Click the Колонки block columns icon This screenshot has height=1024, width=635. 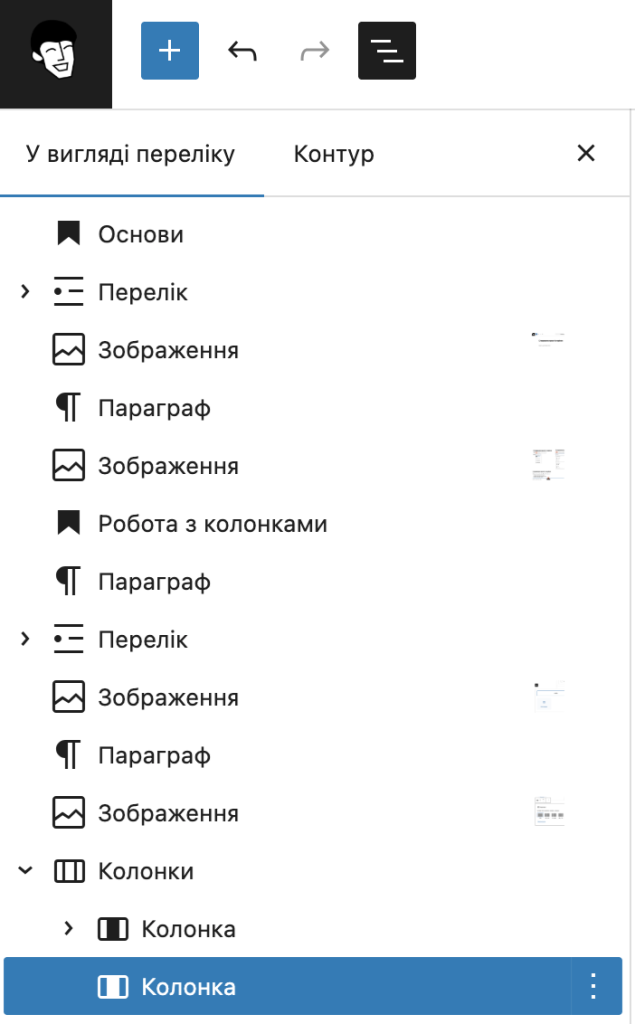coord(69,871)
